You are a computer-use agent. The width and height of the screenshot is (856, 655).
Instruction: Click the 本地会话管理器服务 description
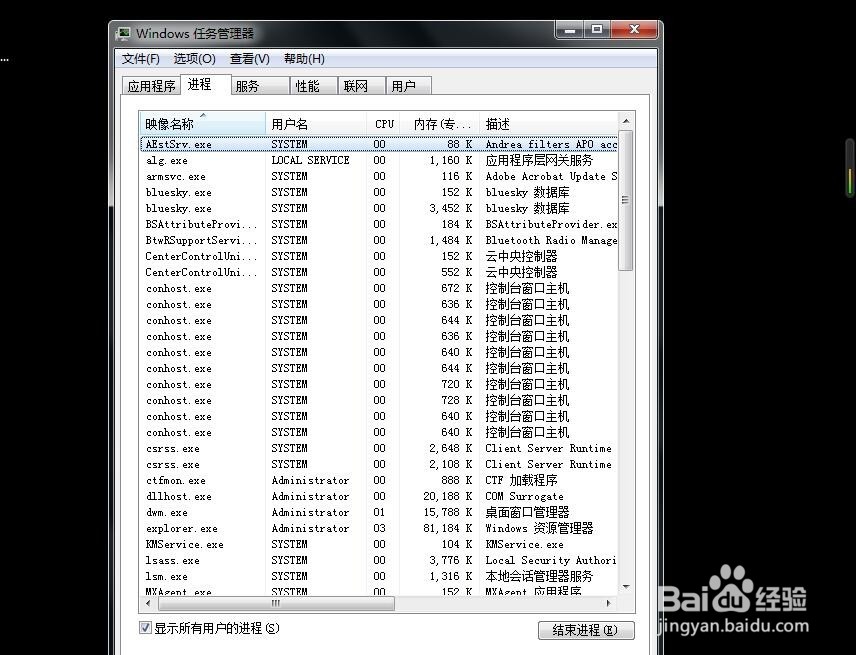pos(539,576)
